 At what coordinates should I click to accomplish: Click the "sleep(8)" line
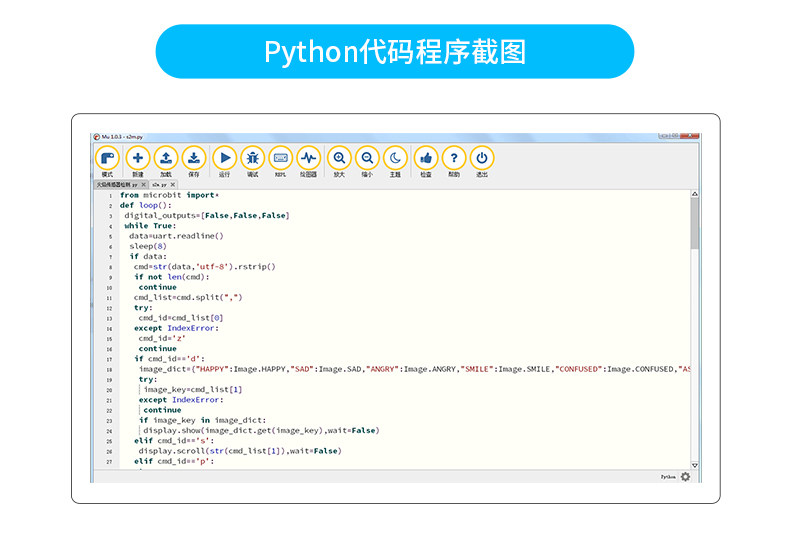[x=148, y=246]
